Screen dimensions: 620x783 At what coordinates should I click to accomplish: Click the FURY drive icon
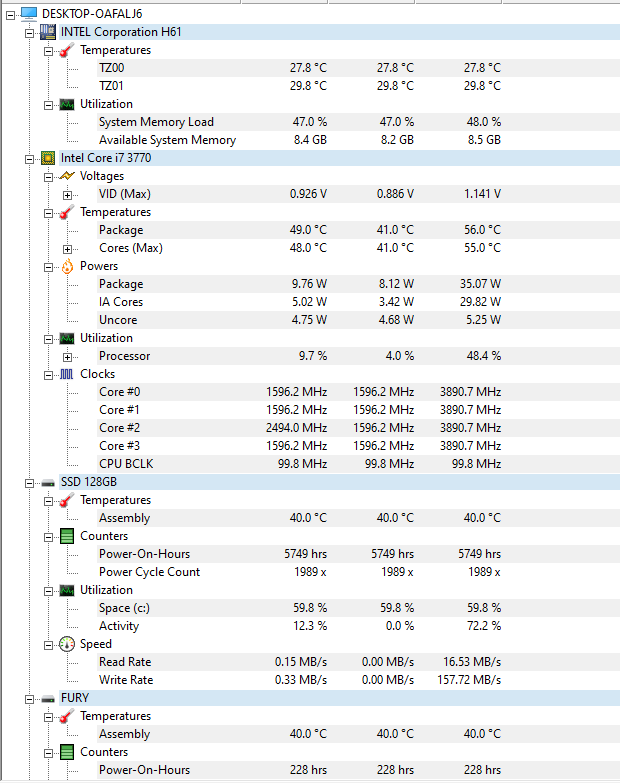pos(47,697)
